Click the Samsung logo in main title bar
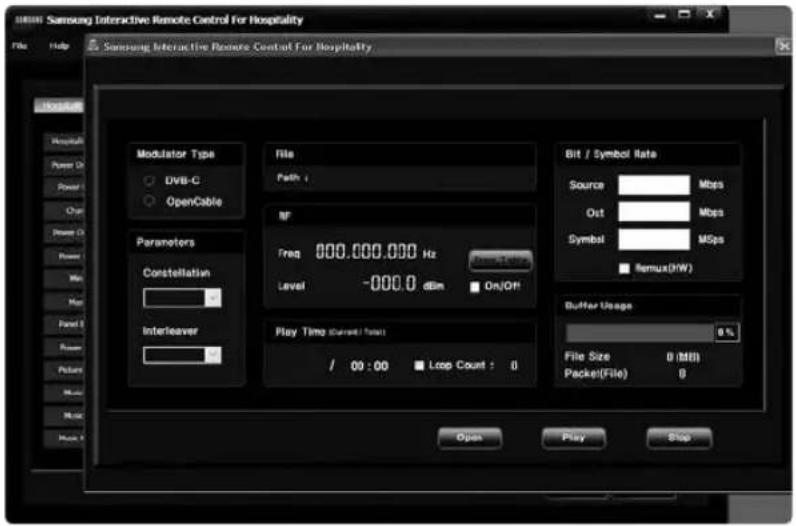The image size is (796, 526). point(28,20)
